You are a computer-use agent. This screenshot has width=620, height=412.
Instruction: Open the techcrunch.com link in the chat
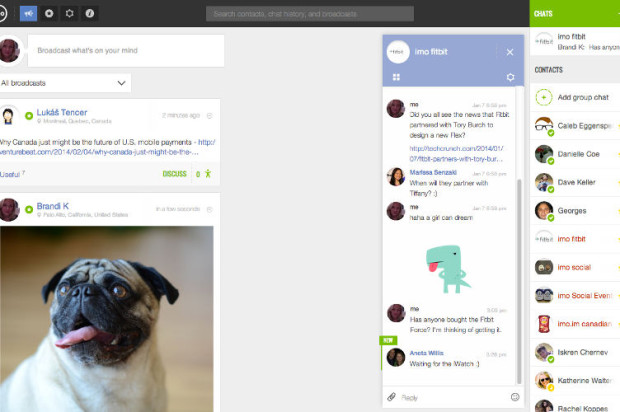click(x=456, y=153)
